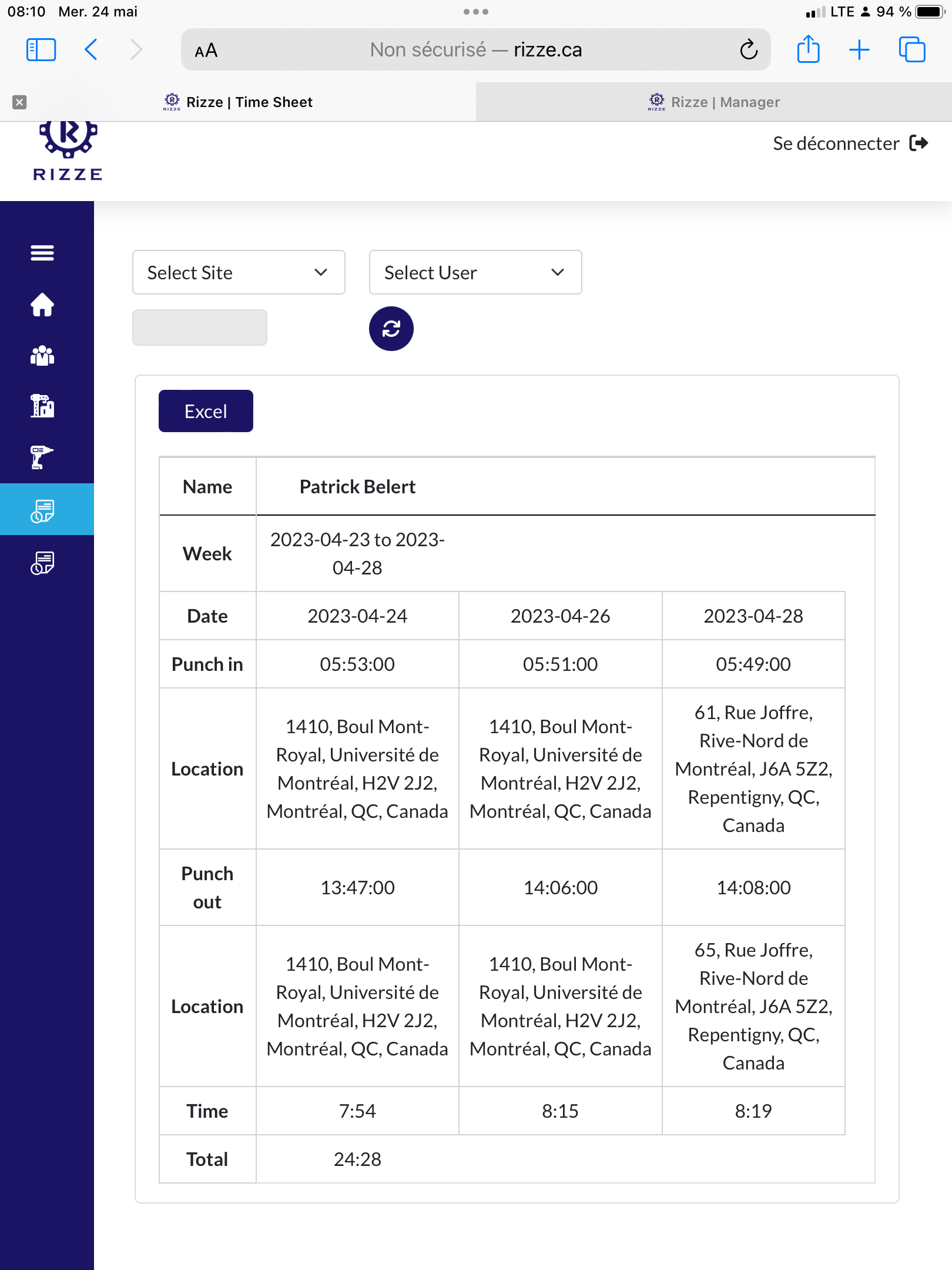Image resolution: width=952 pixels, height=1270 pixels.
Task: Open the construction site building icon
Action: 42,406
